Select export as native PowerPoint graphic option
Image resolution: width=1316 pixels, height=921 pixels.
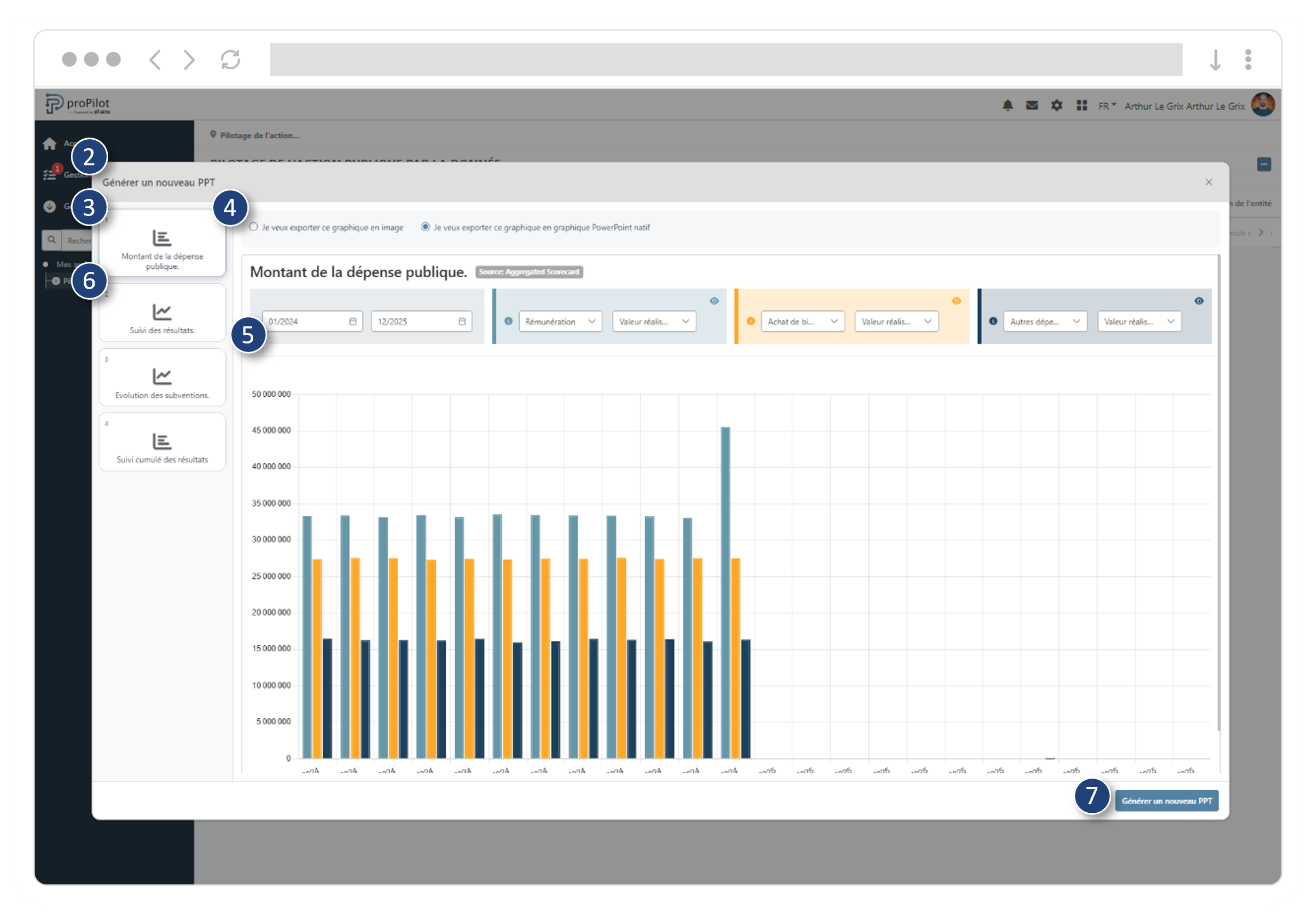coord(426,227)
